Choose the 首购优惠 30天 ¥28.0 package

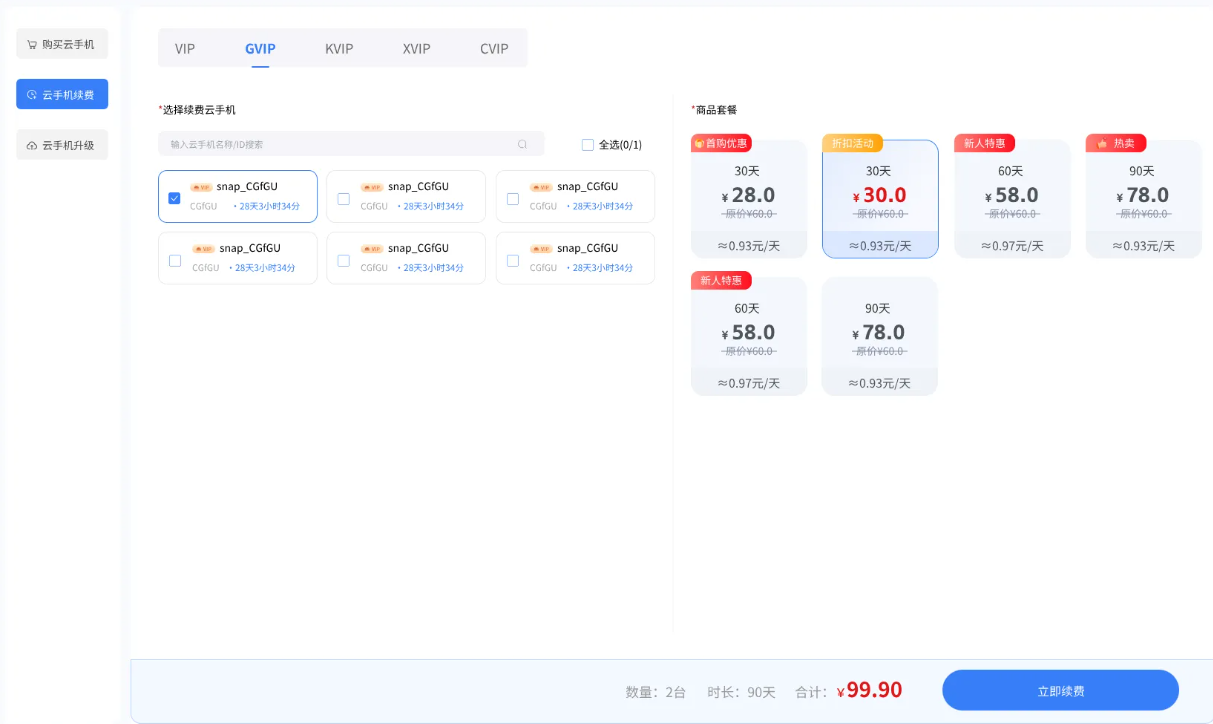(749, 199)
